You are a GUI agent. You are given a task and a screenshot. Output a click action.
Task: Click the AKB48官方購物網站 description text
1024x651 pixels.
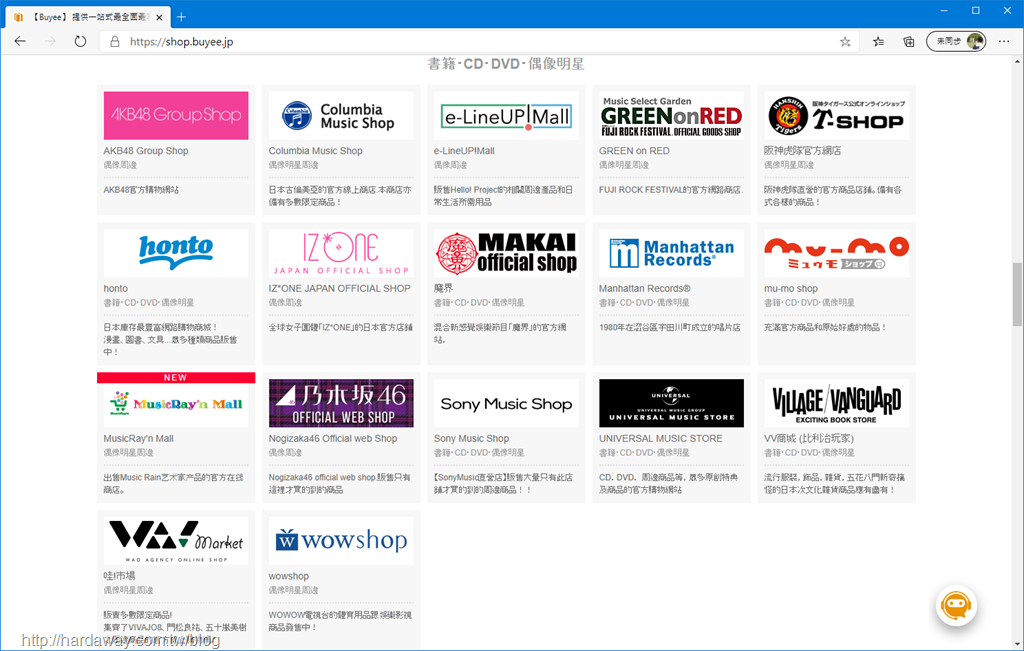coord(141,190)
